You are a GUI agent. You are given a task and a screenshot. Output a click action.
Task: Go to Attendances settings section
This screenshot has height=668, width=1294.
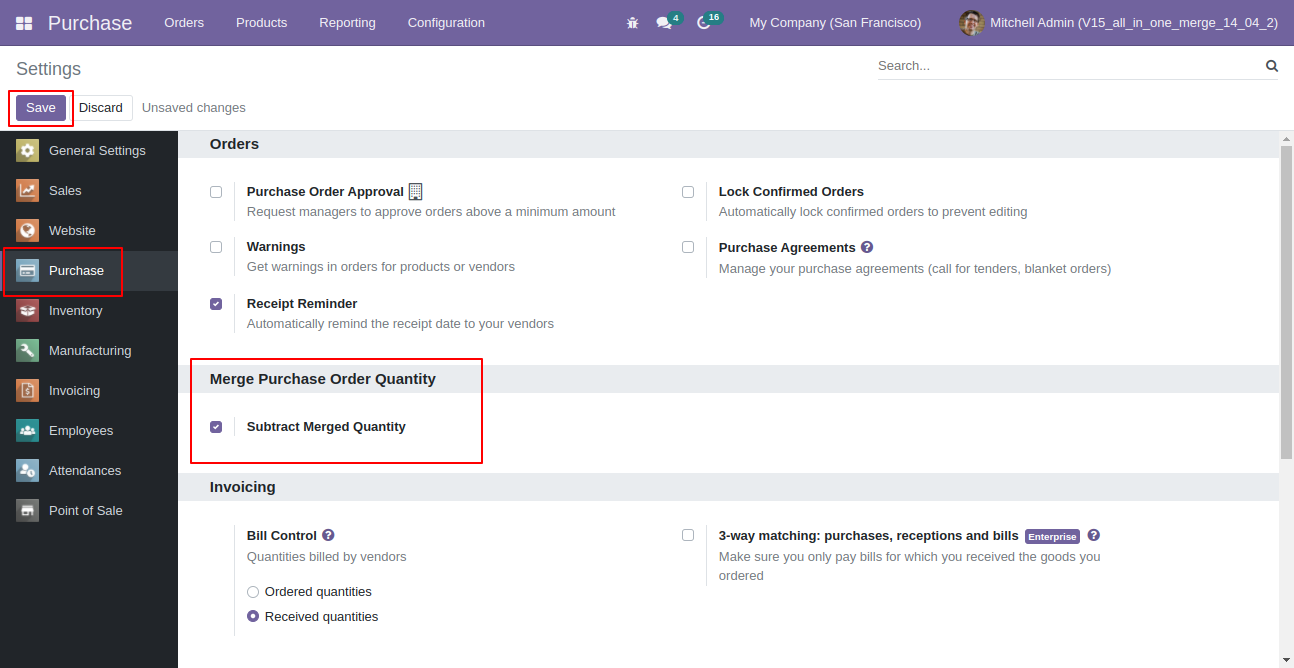[89, 471]
